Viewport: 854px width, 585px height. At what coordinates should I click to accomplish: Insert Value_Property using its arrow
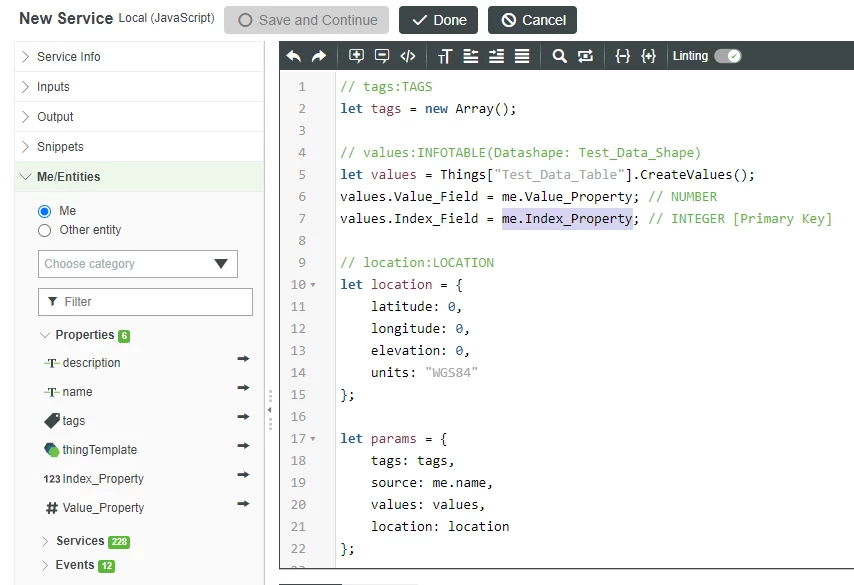243,503
